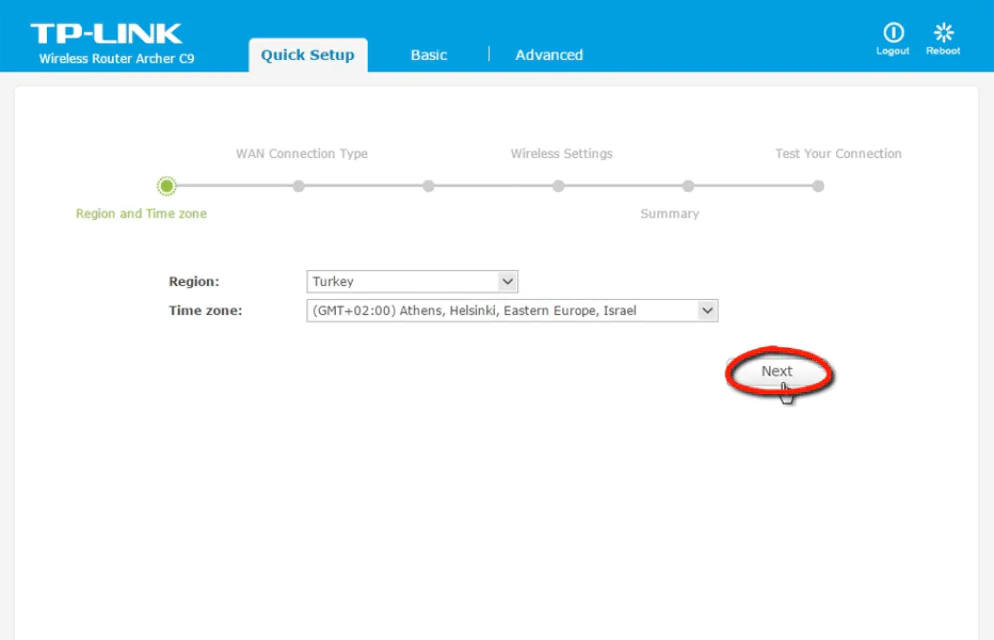Click the WAN Connection Type step label
The width and height of the screenshot is (994, 640).
click(301, 154)
